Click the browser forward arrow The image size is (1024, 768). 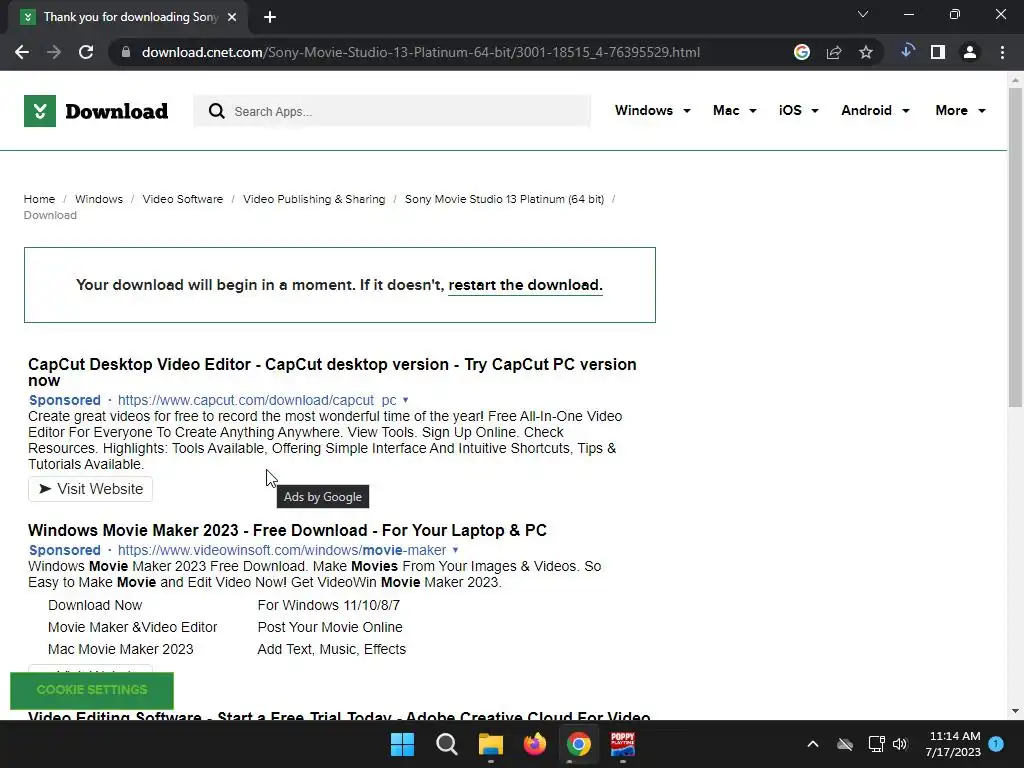[x=54, y=52]
